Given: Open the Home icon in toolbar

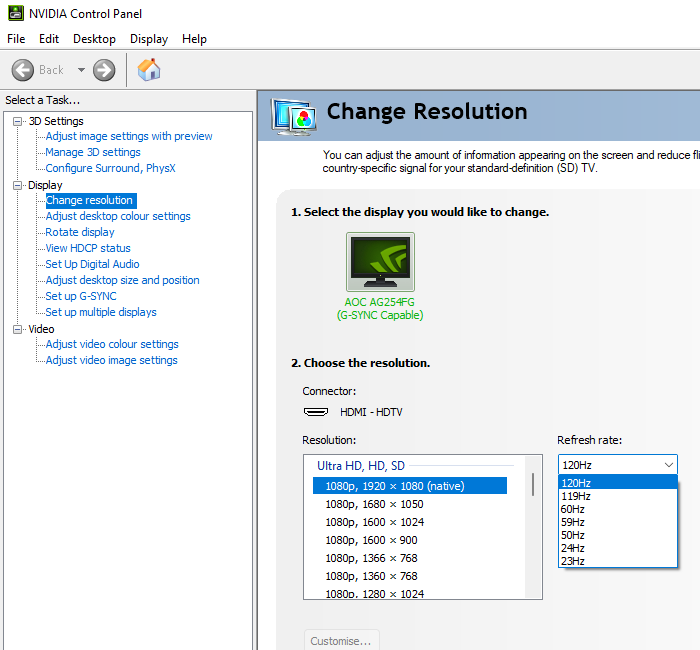Looking at the screenshot, I should [149, 70].
